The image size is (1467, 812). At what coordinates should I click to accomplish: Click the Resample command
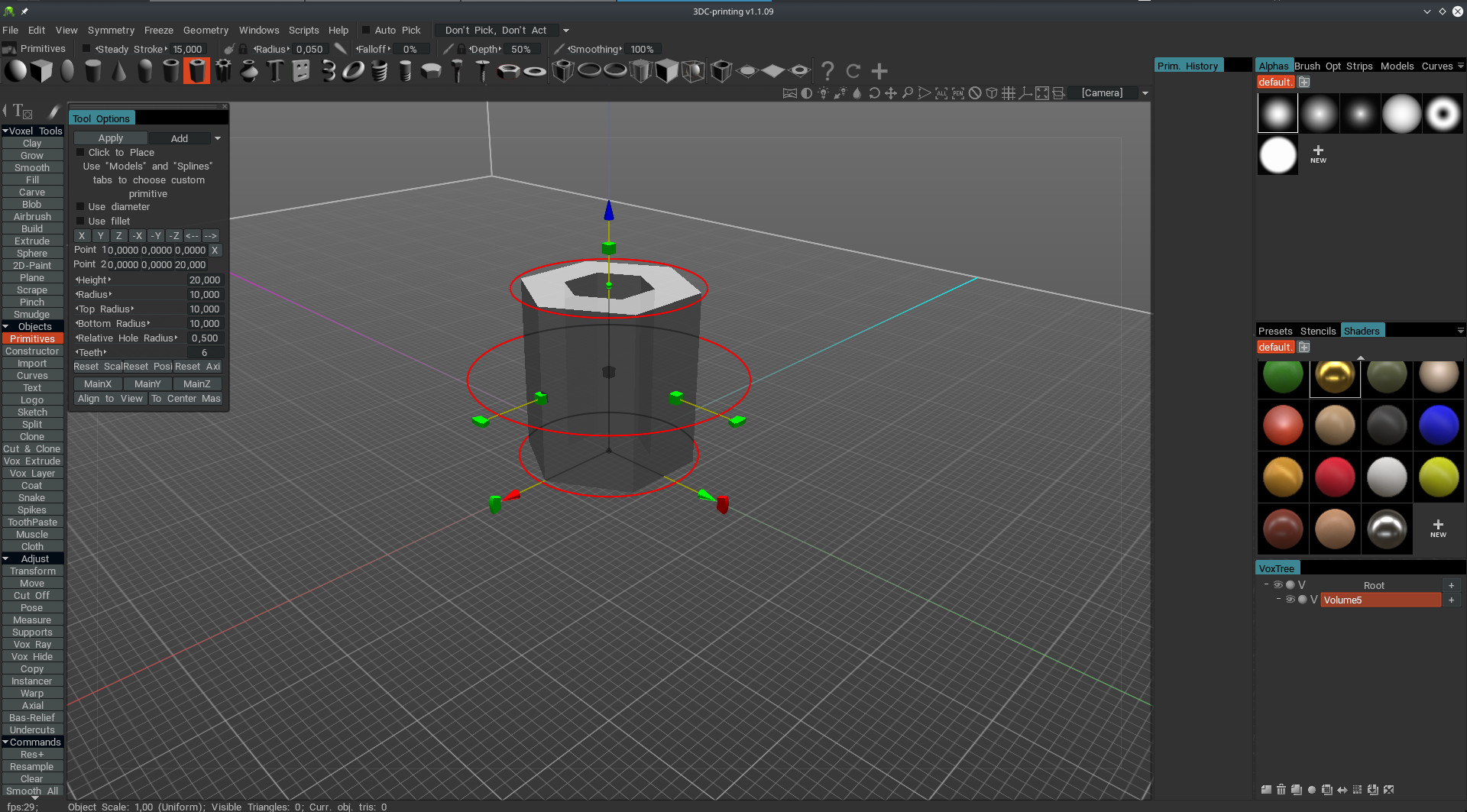(x=32, y=767)
